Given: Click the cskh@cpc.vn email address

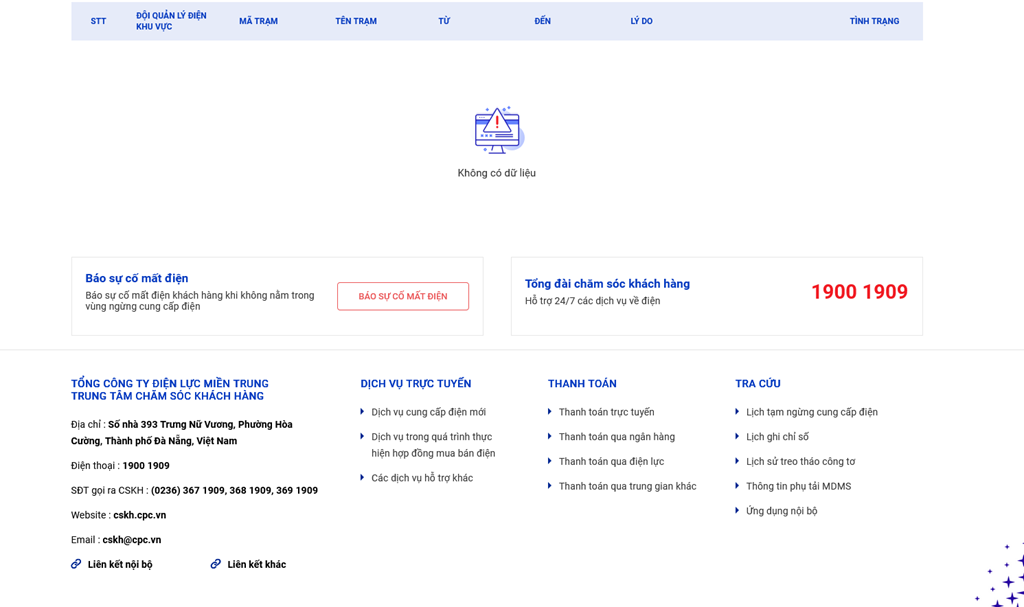Looking at the screenshot, I should (x=131, y=540).
